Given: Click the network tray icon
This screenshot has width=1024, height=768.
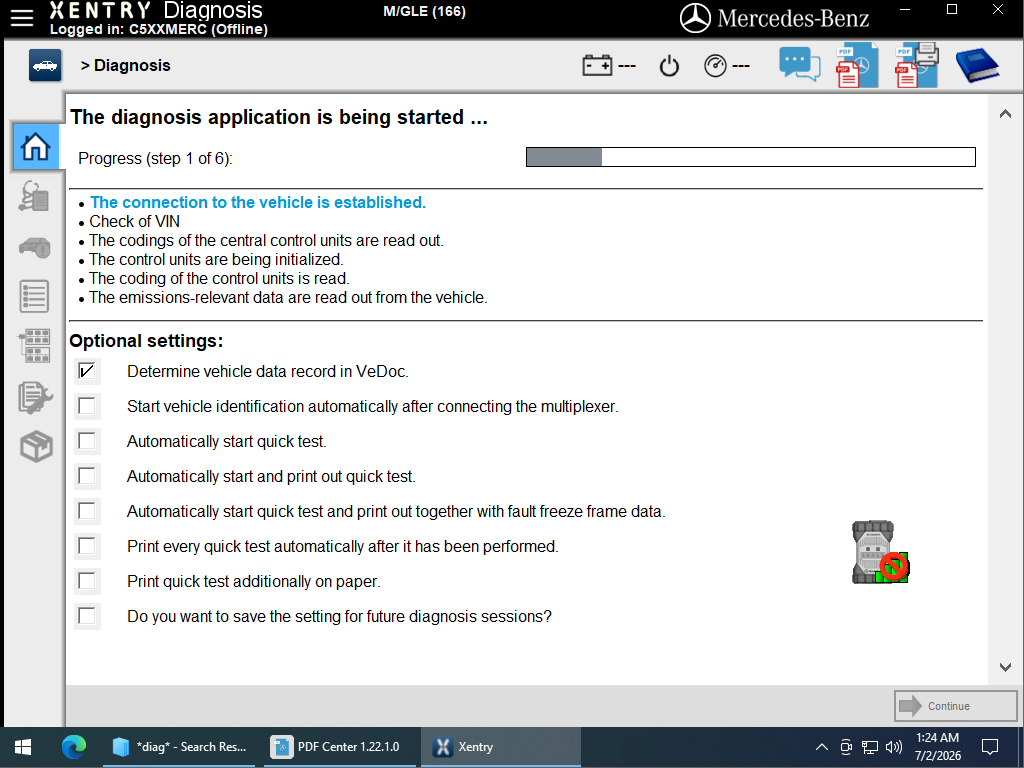Looking at the screenshot, I should point(870,747).
